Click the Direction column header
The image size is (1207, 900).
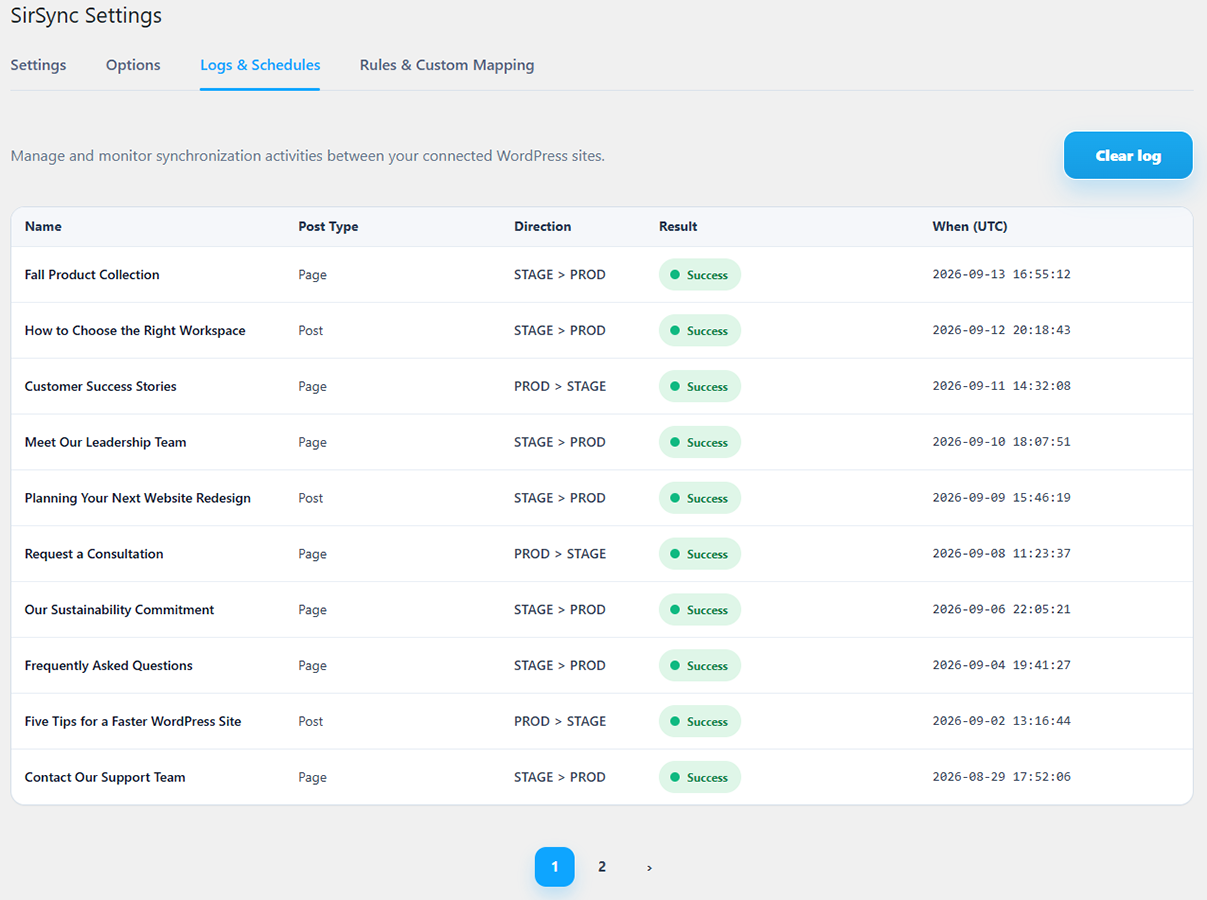point(543,227)
